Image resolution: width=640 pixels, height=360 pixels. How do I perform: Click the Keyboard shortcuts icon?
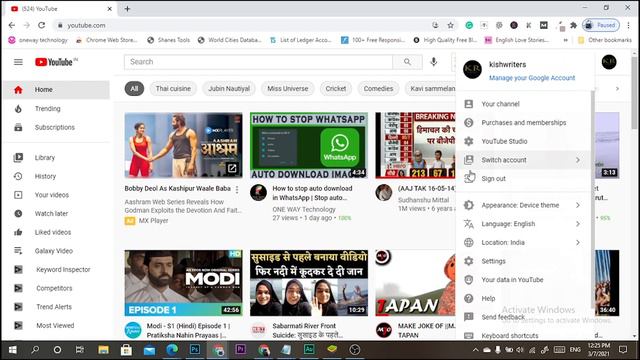click(x=469, y=336)
